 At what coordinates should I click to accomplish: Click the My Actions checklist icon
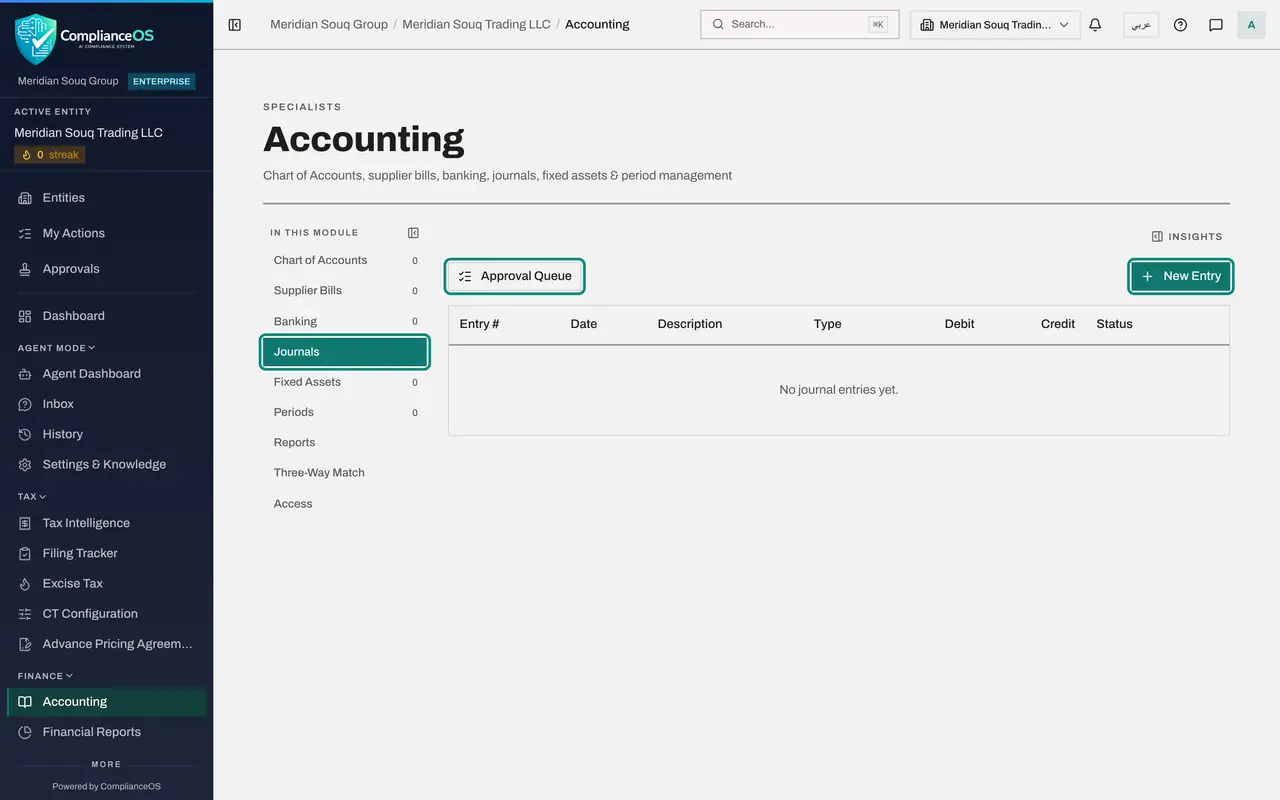coord(25,233)
